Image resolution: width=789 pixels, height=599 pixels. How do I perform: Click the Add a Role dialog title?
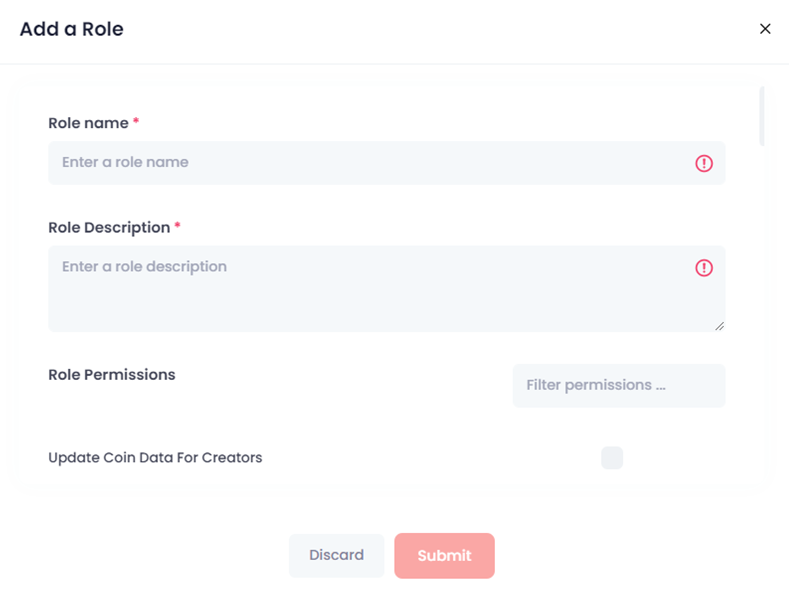71,29
